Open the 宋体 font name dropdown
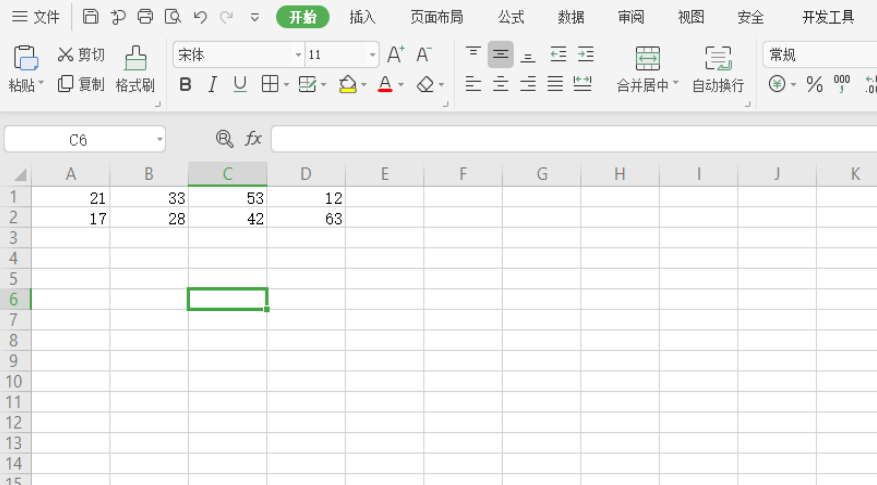 [x=298, y=55]
